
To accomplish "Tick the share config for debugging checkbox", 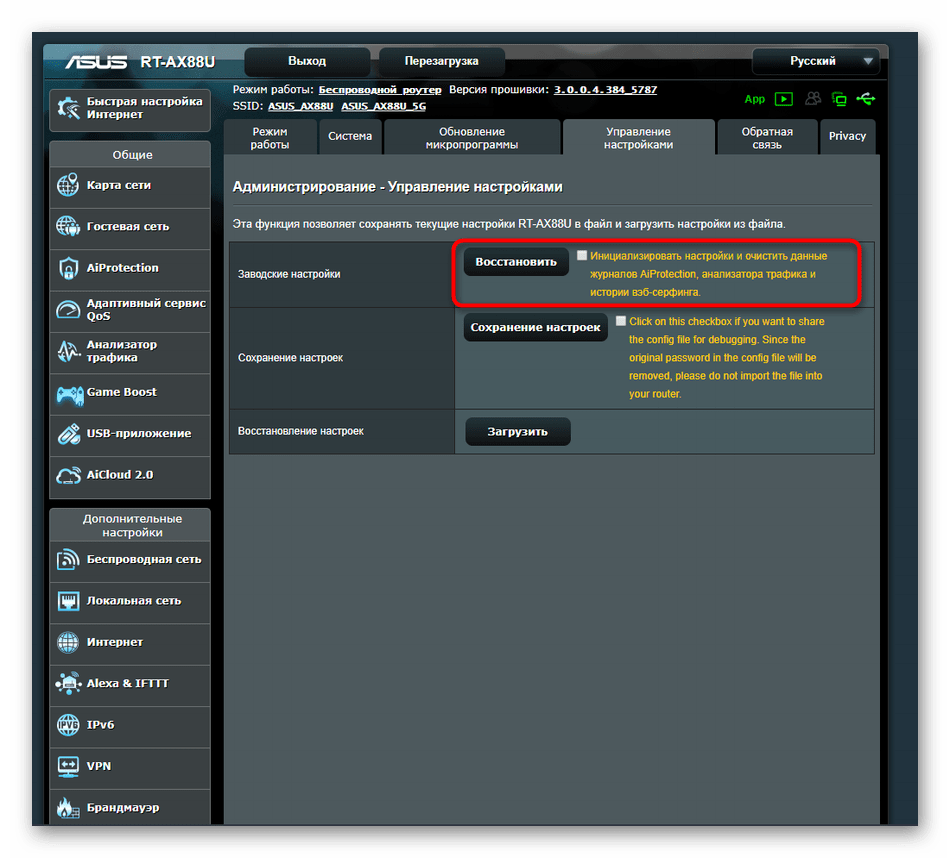I will click(x=620, y=321).
